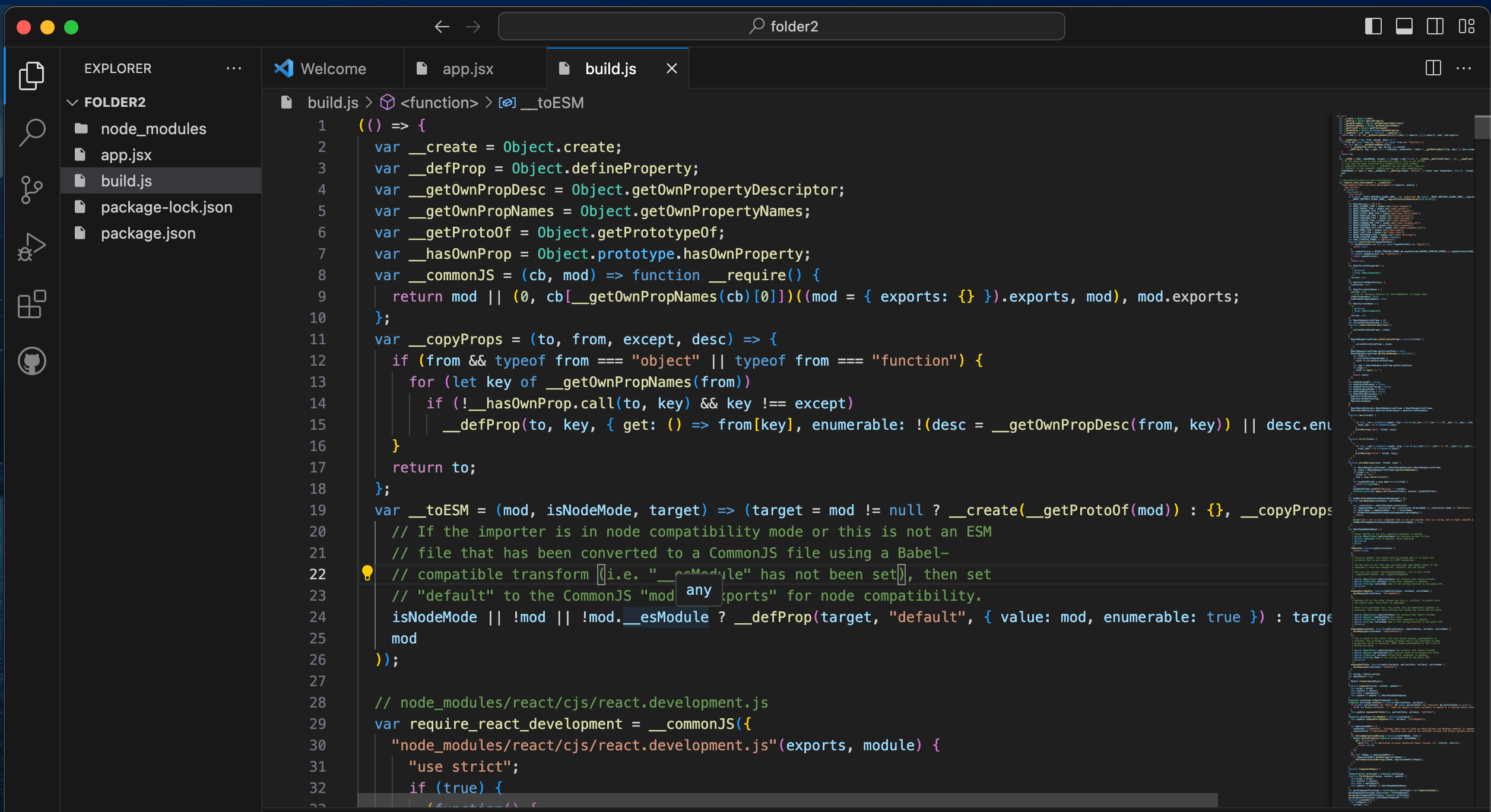Click the node_modules folder icon
1491x812 pixels.
pos(81,128)
